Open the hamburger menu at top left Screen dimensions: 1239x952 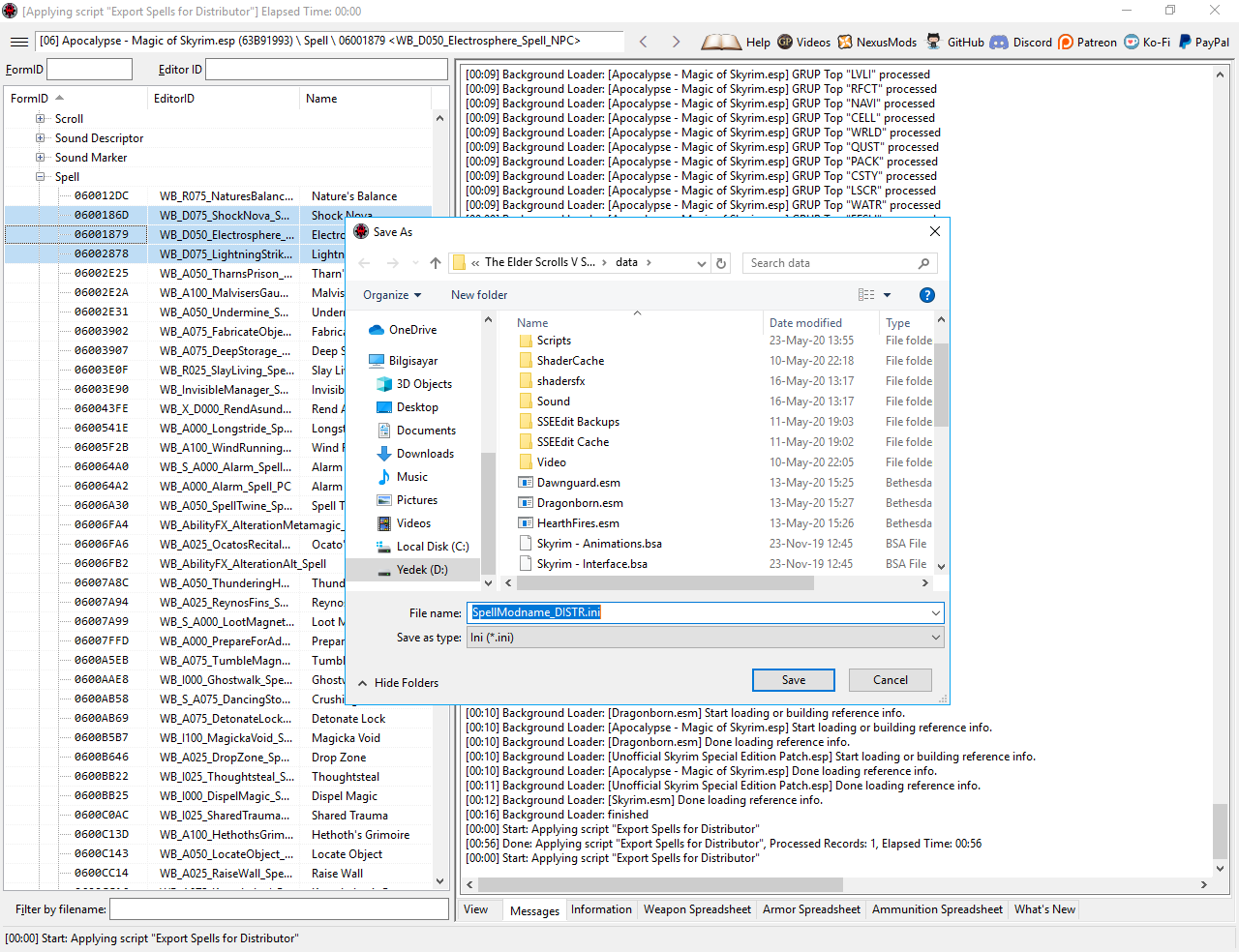coord(18,42)
